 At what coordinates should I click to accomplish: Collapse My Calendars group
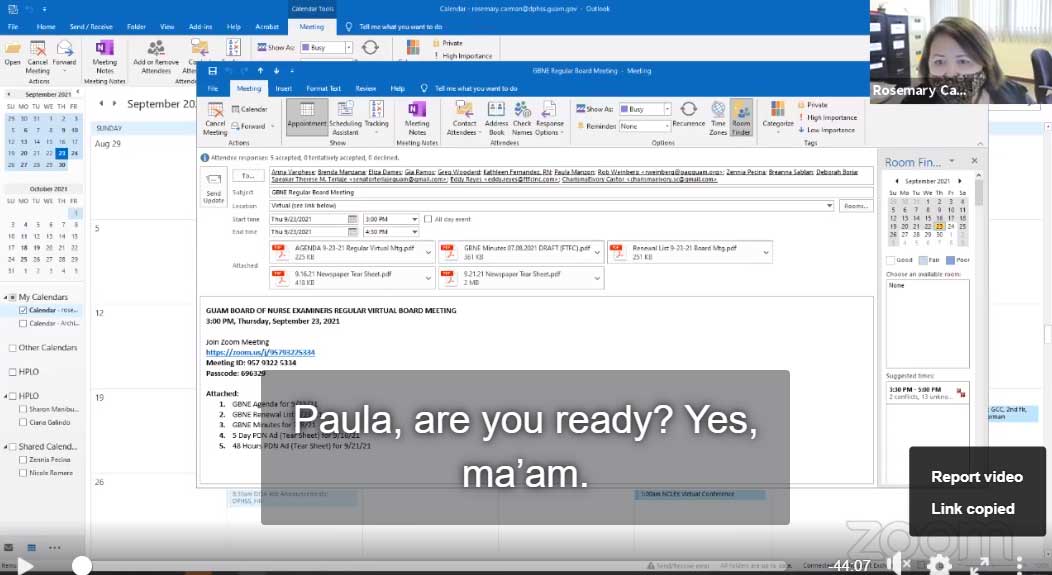6,297
